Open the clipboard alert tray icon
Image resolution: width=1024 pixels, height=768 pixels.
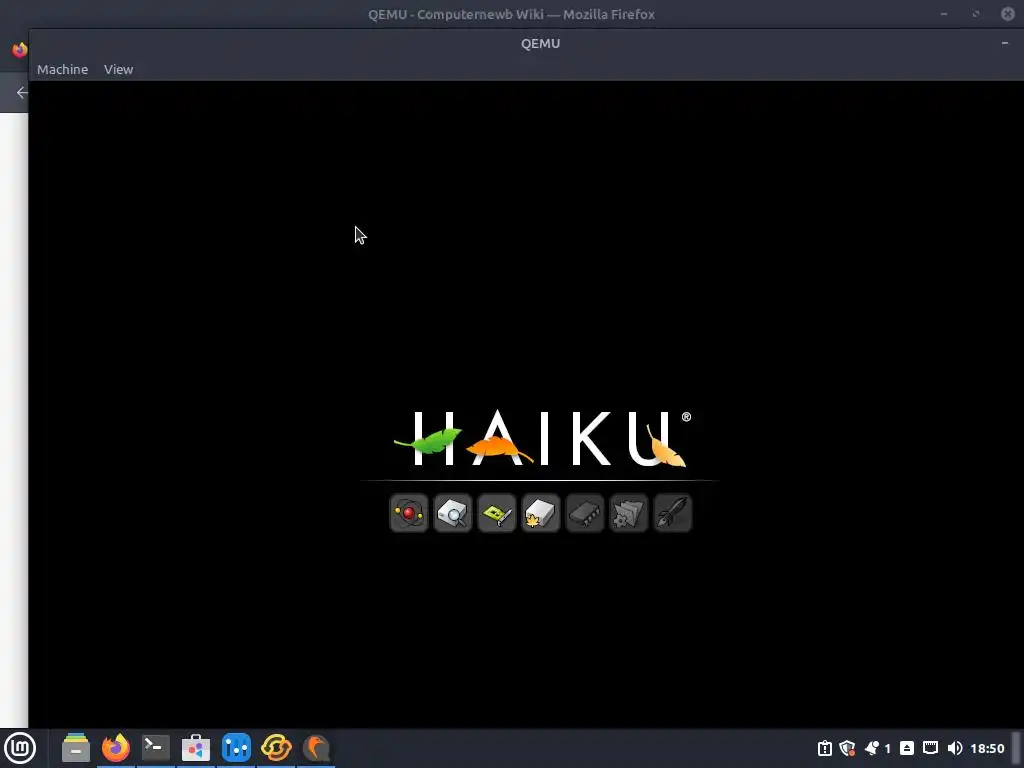pos(825,748)
